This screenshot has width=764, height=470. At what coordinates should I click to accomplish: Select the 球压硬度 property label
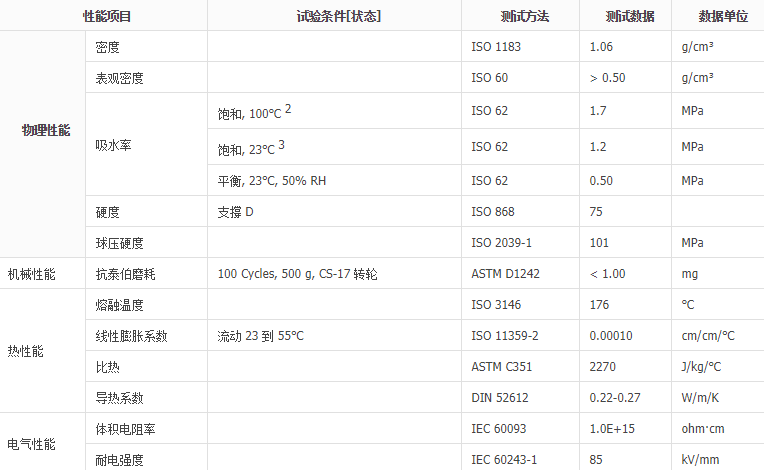point(119,242)
